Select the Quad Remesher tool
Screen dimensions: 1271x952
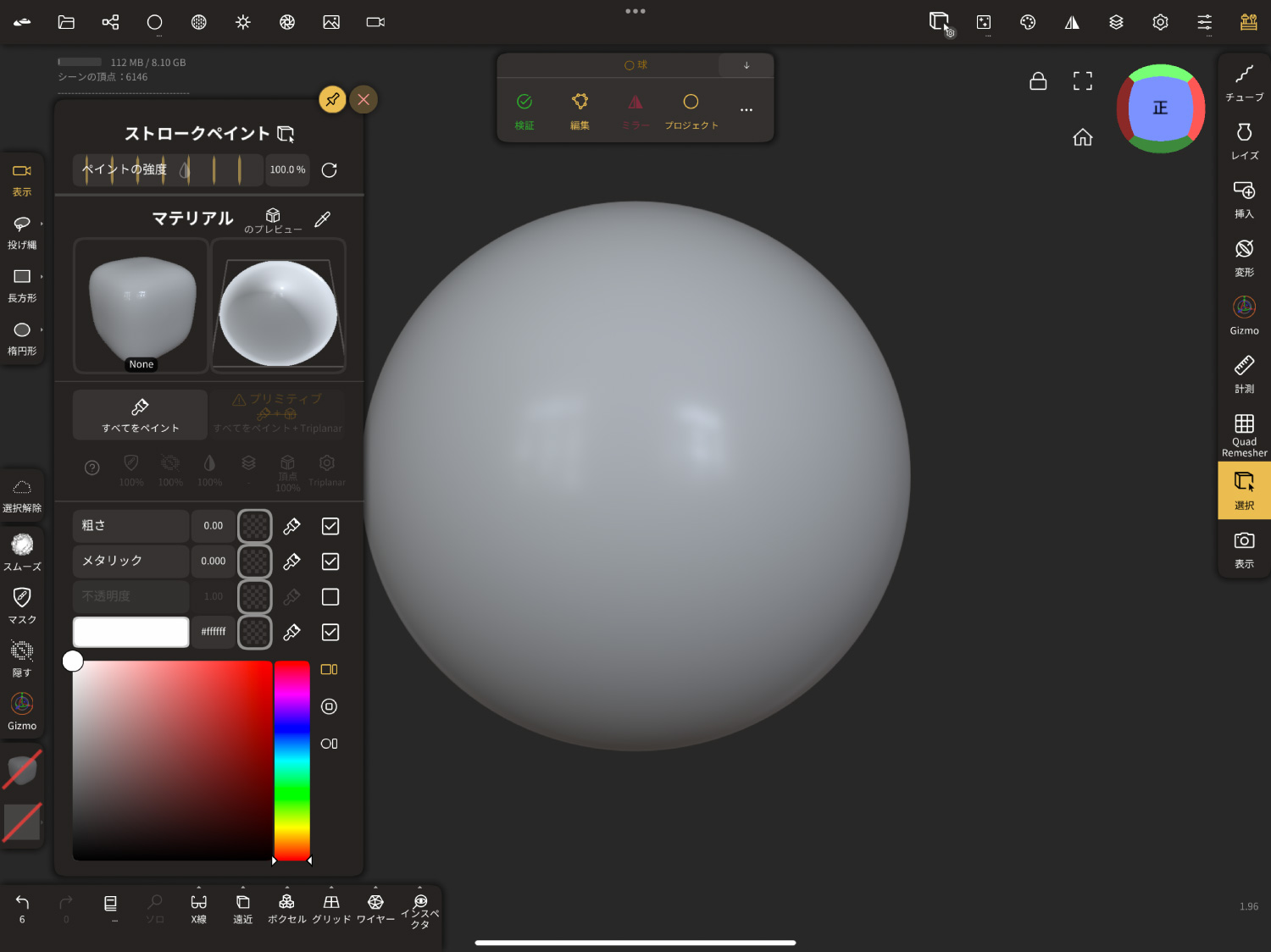(1243, 434)
